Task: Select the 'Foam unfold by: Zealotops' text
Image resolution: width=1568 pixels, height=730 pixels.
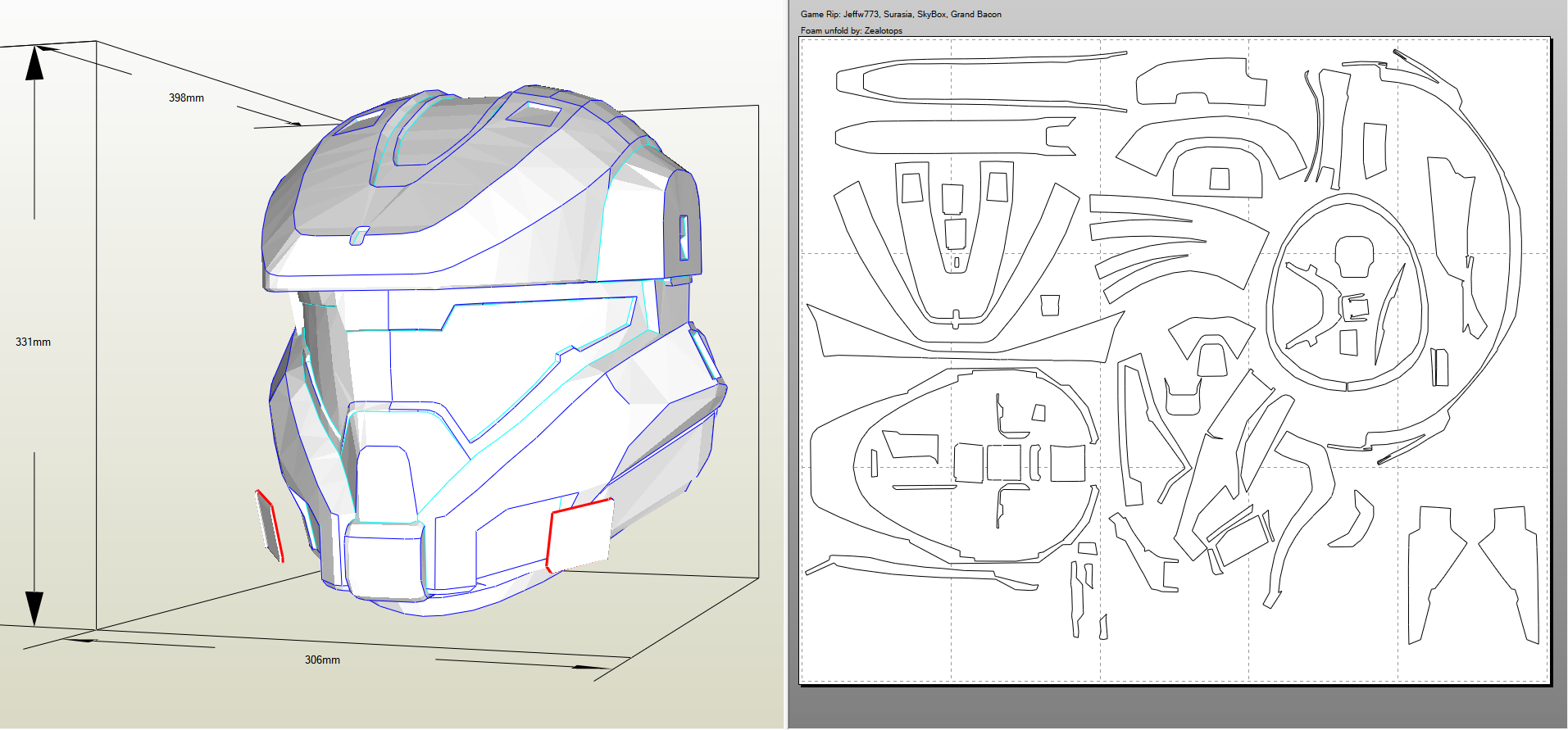Action: [851, 30]
